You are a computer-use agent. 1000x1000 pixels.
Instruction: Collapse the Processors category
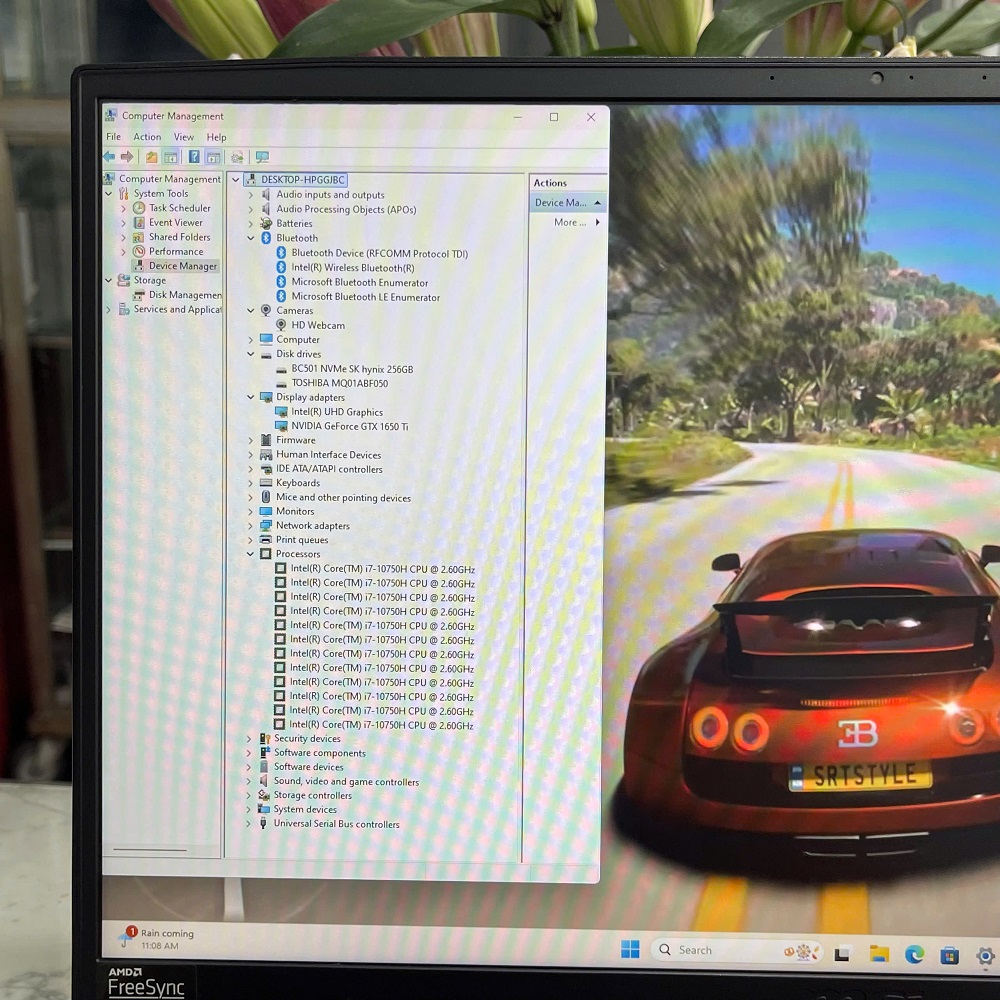250,554
